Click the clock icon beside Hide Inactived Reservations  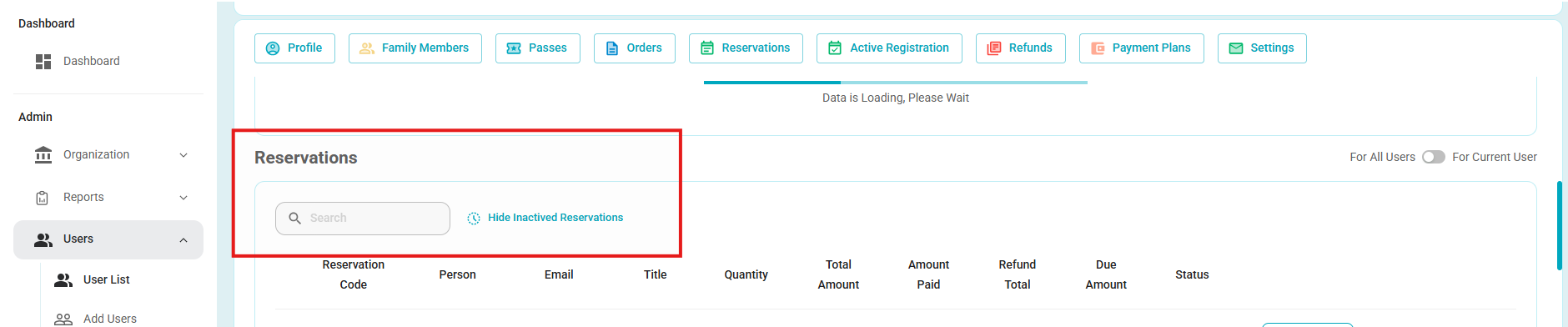pos(474,219)
